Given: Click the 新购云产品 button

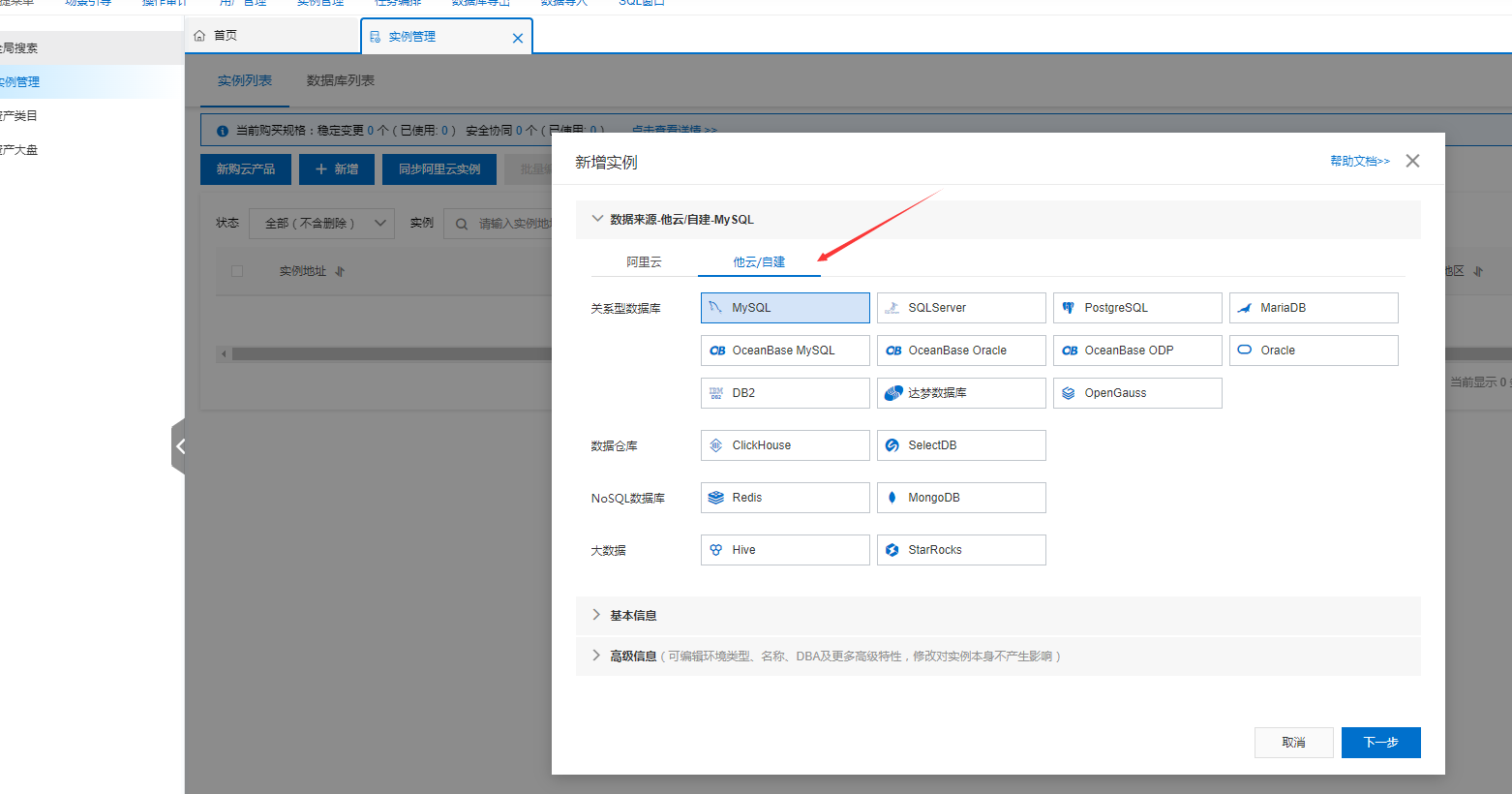Looking at the screenshot, I should 246,169.
